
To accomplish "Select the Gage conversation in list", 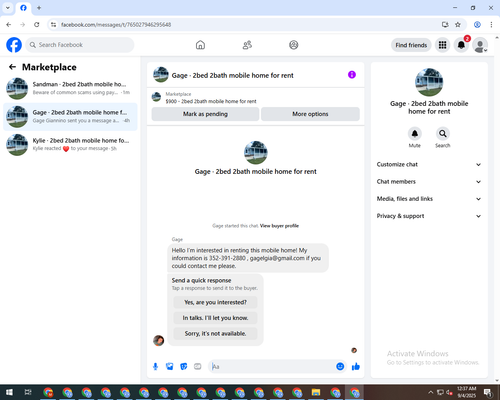I will (70, 117).
